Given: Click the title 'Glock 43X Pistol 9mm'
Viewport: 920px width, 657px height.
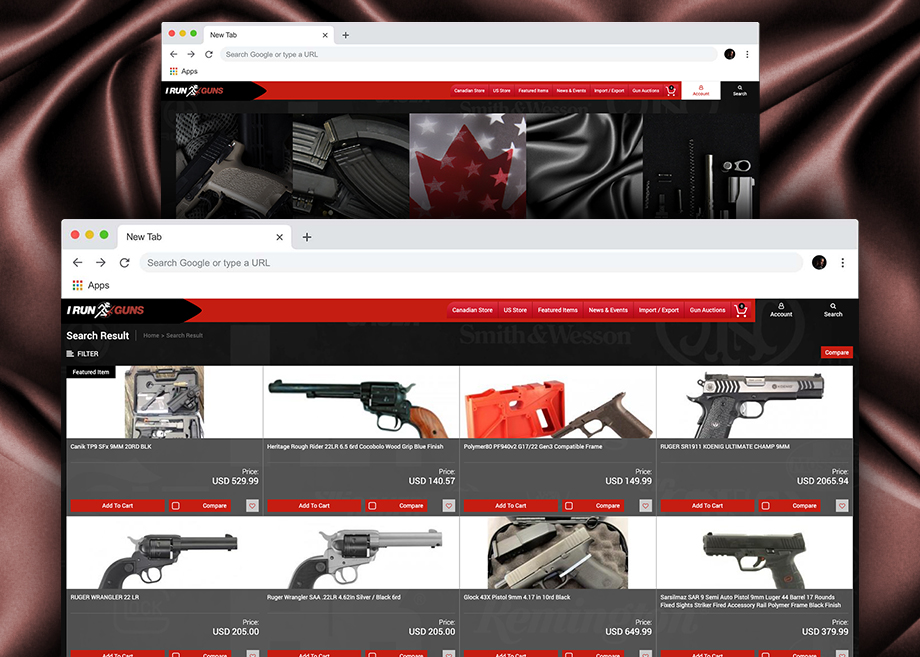Looking at the screenshot, I should point(517,597).
